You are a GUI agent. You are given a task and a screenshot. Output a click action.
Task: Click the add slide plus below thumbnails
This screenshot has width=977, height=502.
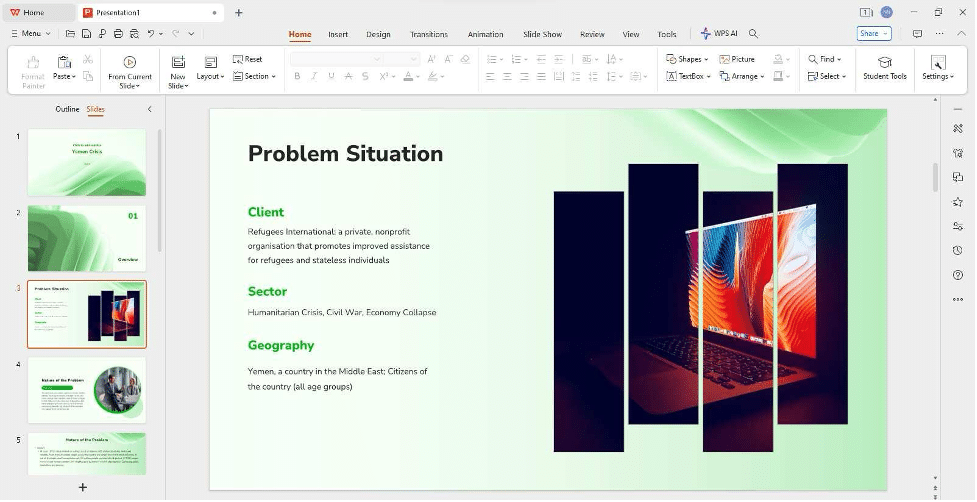83,487
